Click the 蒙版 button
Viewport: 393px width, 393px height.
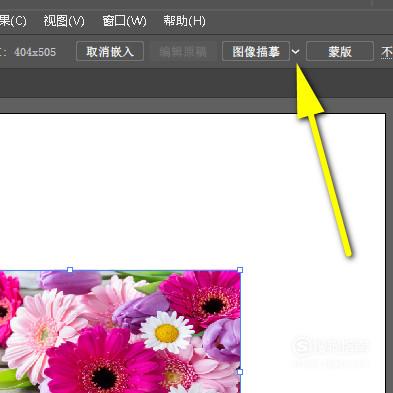(340, 51)
